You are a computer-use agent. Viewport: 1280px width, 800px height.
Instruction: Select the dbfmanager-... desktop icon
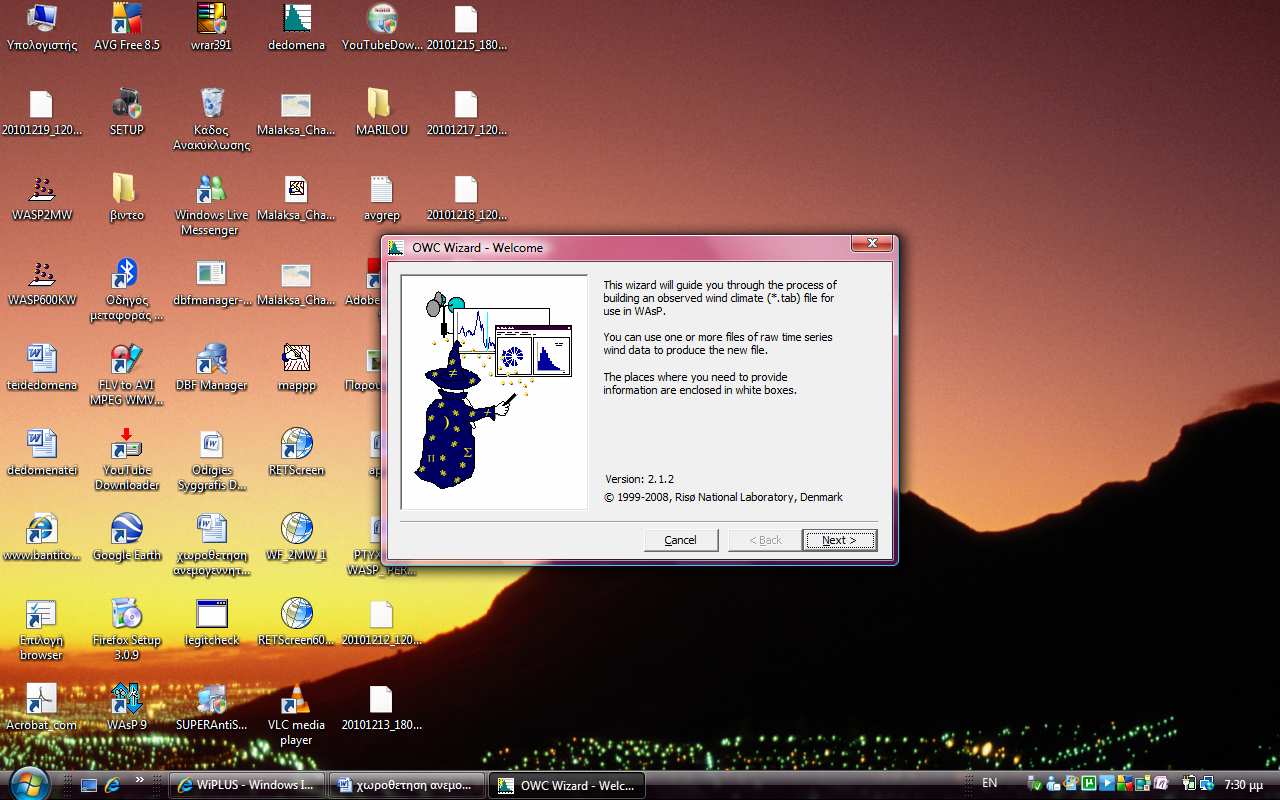(211, 283)
